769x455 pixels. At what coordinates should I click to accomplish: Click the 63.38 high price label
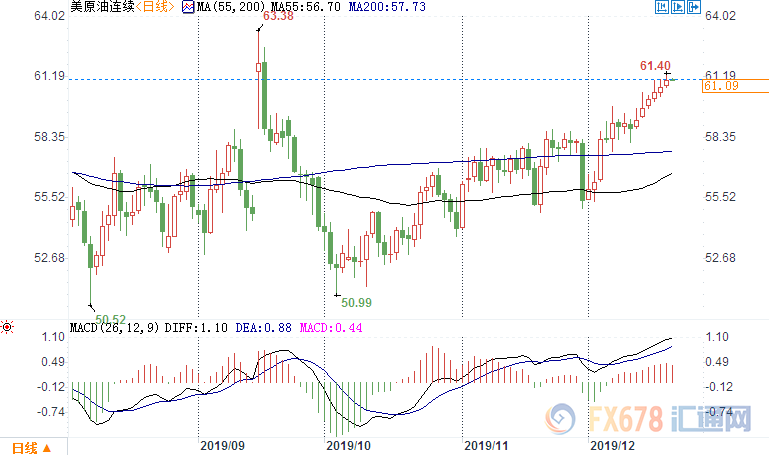click(279, 16)
